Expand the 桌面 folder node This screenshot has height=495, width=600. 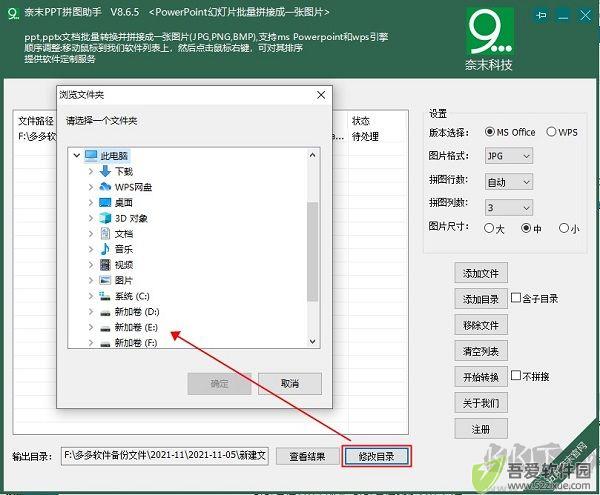tap(91, 202)
